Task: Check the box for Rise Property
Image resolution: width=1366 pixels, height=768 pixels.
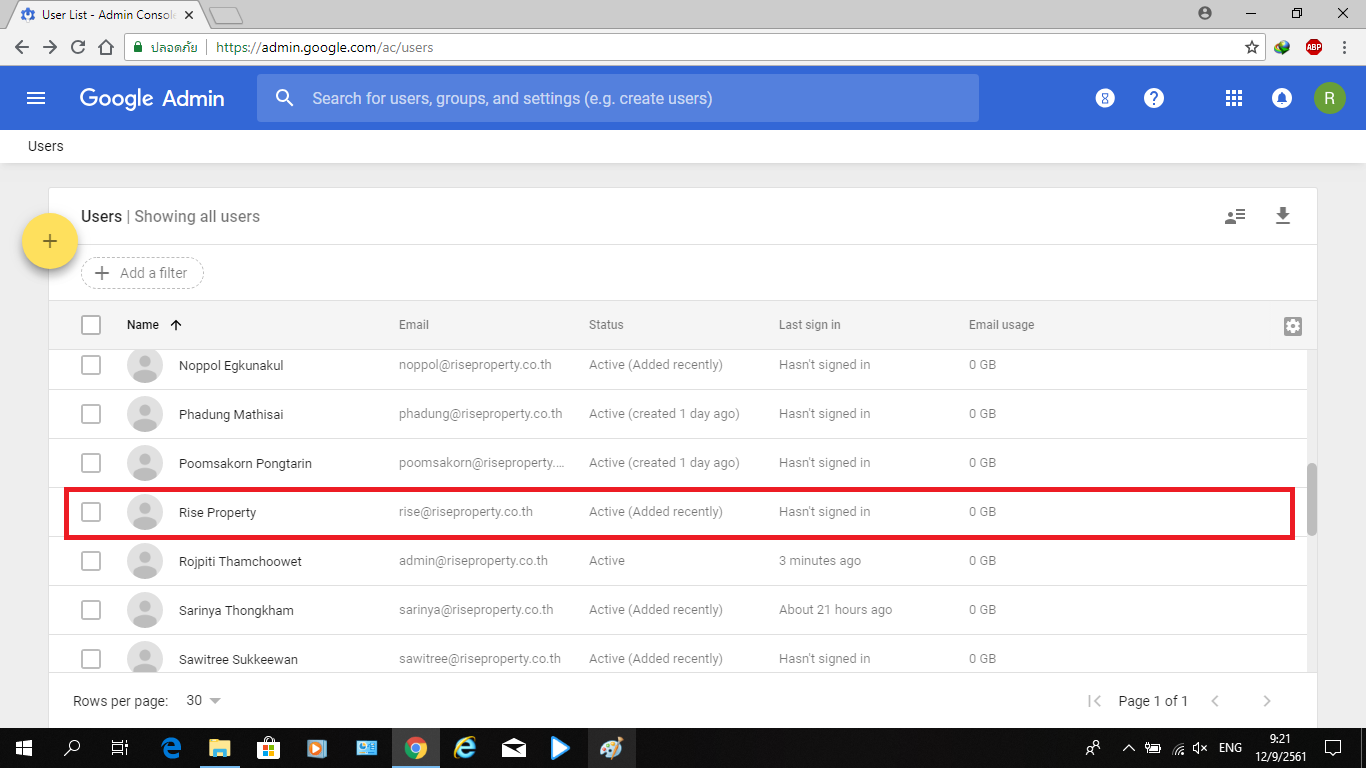Action: pos(91,512)
